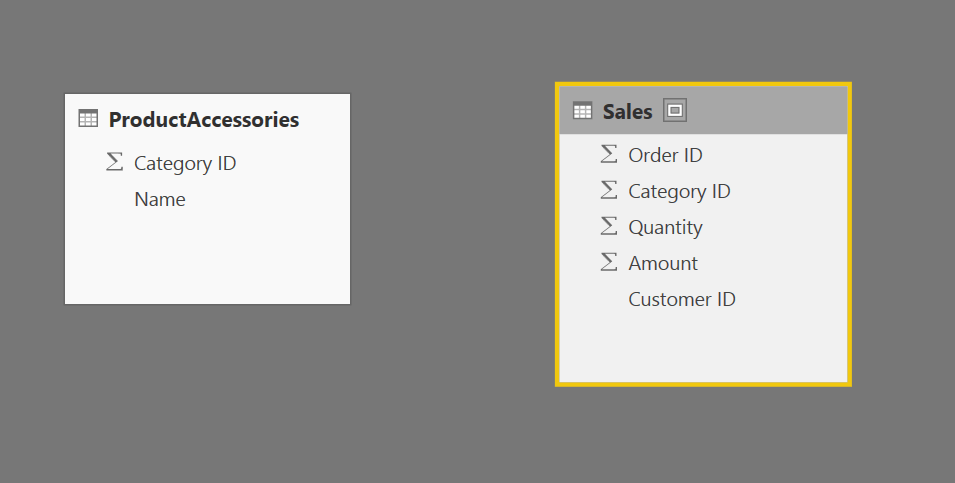The image size is (955, 483).
Task: Click sigma icon beside Category ID in Sales
Action: coord(608,190)
